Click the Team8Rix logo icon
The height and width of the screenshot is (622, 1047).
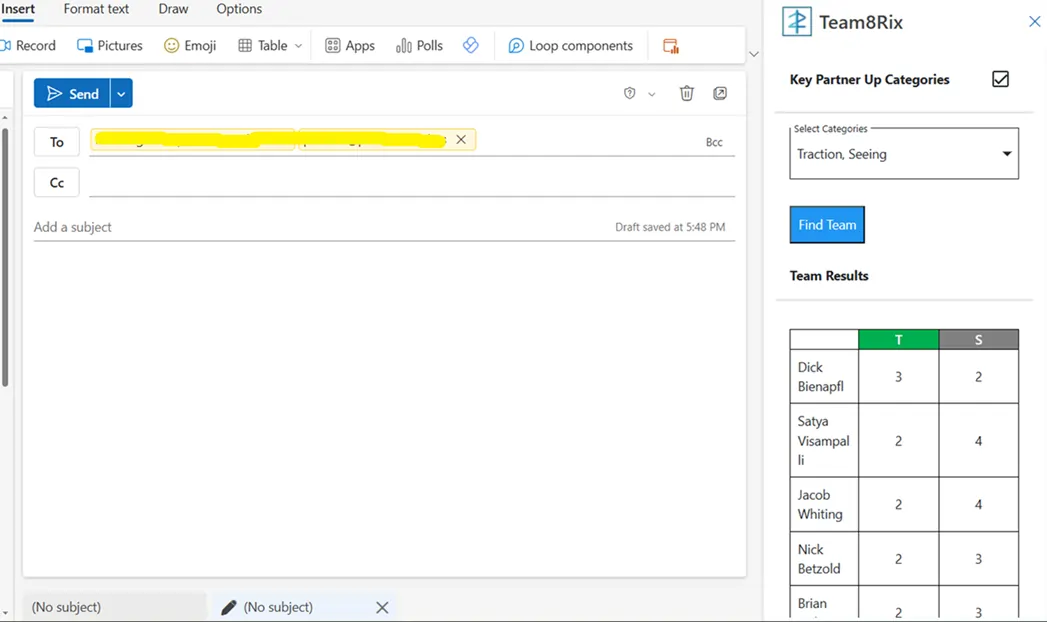(x=797, y=21)
